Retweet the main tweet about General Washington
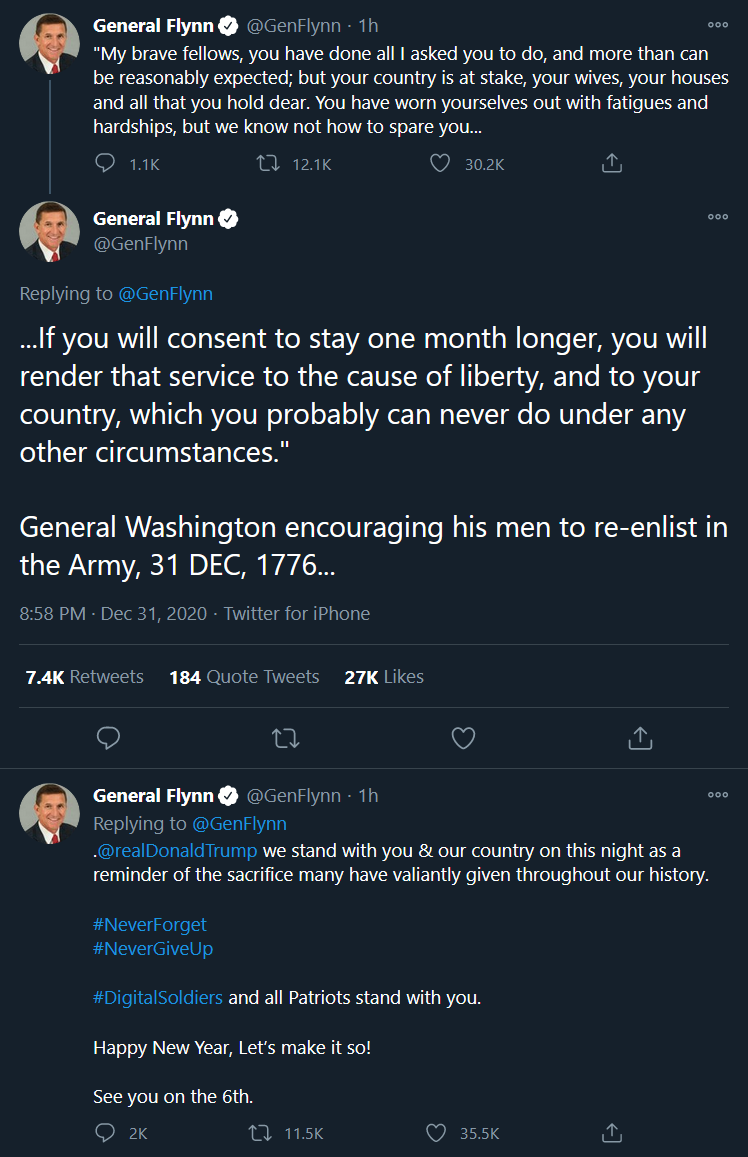This screenshot has height=1157, width=748. point(285,738)
